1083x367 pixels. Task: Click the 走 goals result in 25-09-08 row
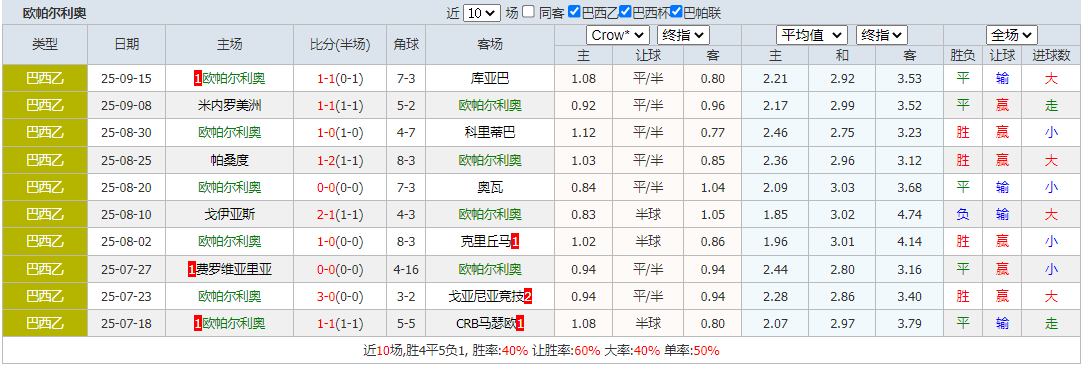point(1051,106)
